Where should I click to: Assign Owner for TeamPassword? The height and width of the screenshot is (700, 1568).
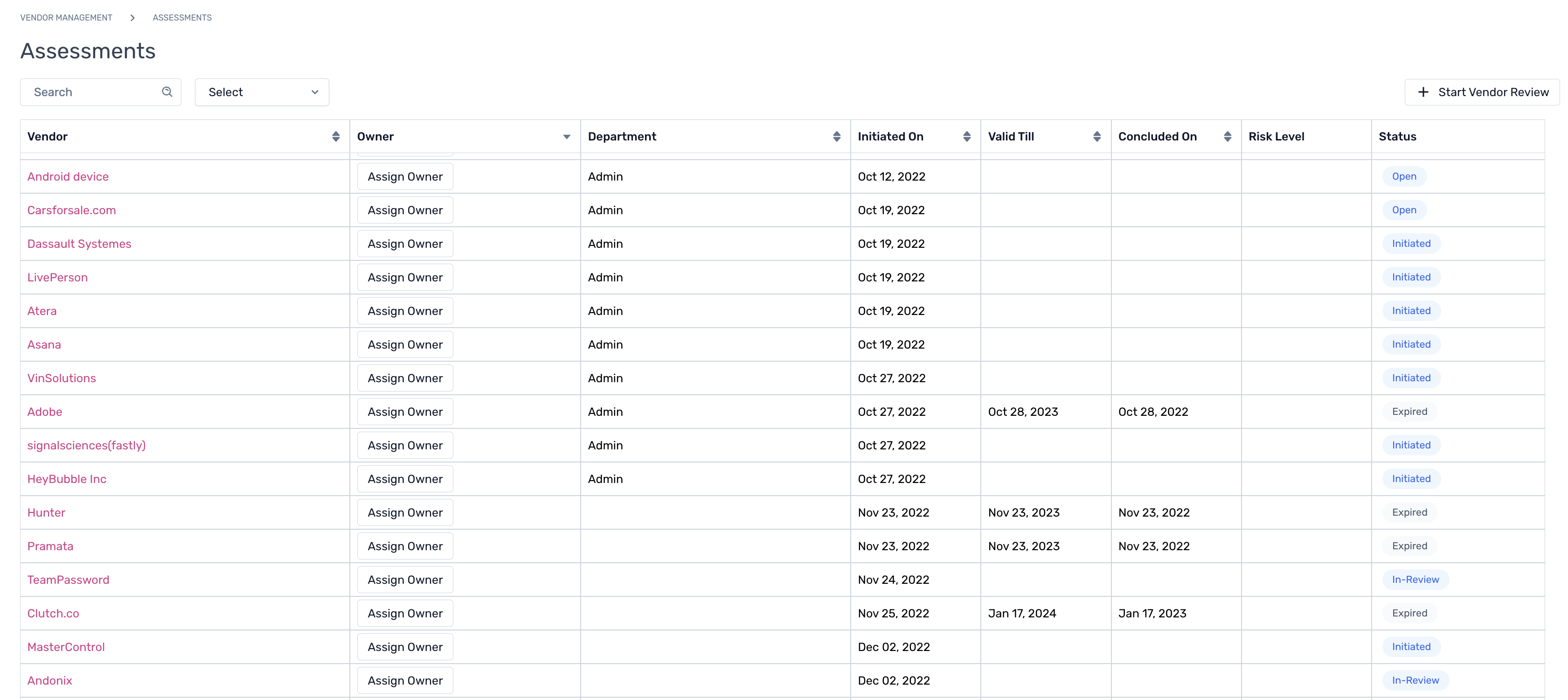tap(405, 580)
